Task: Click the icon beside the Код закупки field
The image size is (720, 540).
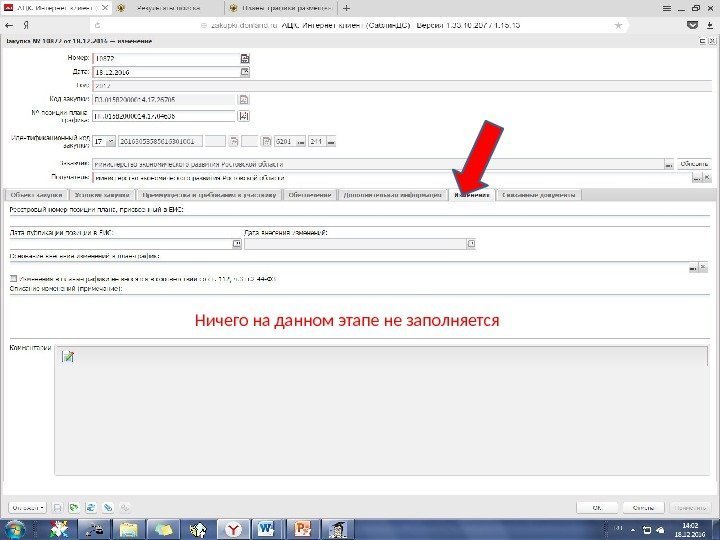Action: (244, 99)
